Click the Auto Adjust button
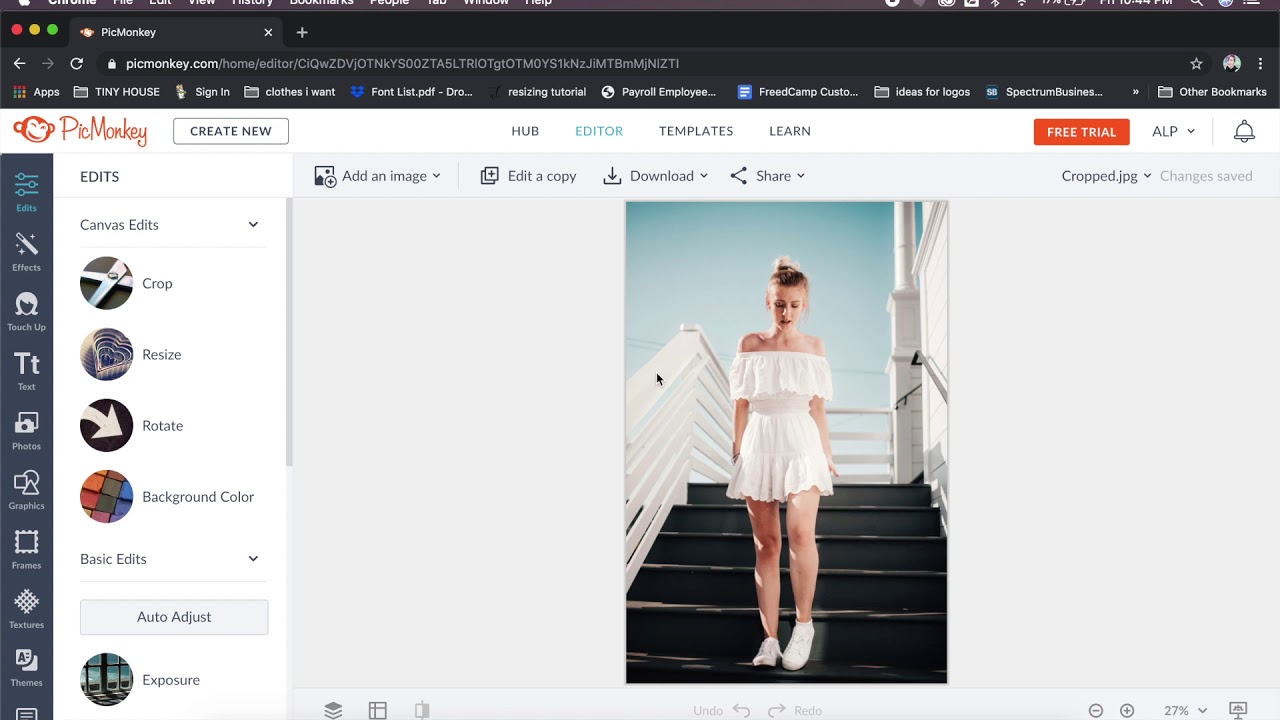Viewport: 1280px width, 720px height. pyautogui.click(x=174, y=617)
